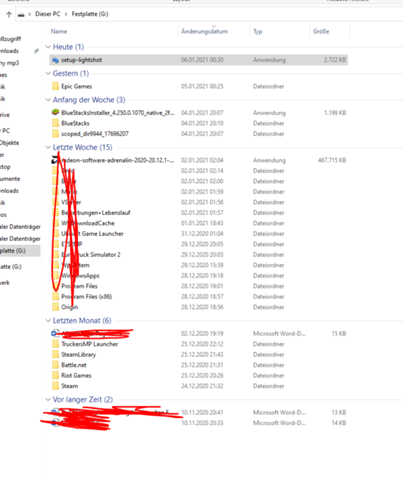
Task: Click the drive icon in the address bar
Action: 21,14
